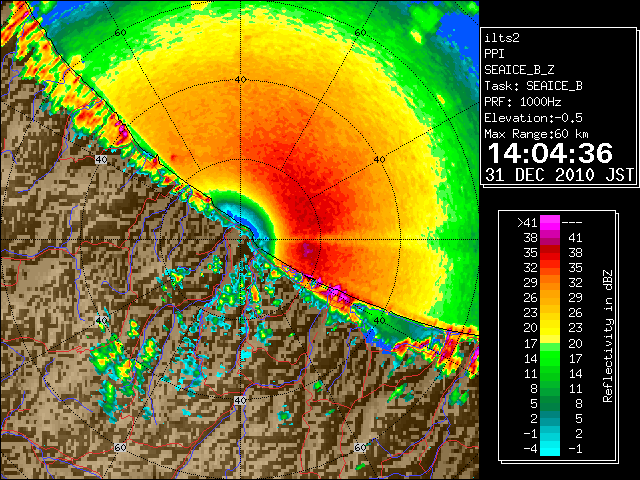Click the boxed '40' range label due south of radar

(240, 400)
